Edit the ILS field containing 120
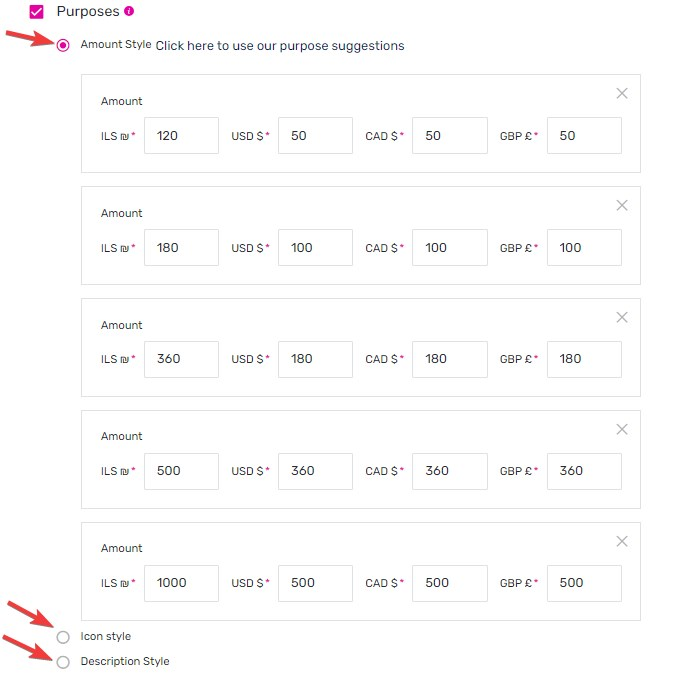Screen dimensions: 677x687 pyautogui.click(x=181, y=135)
